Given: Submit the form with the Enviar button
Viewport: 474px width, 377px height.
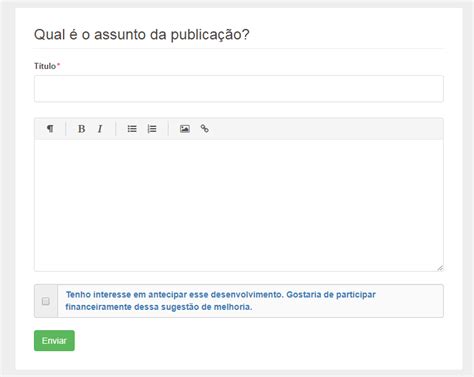Looking at the screenshot, I should pyautogui.click(x=54, y=341).
